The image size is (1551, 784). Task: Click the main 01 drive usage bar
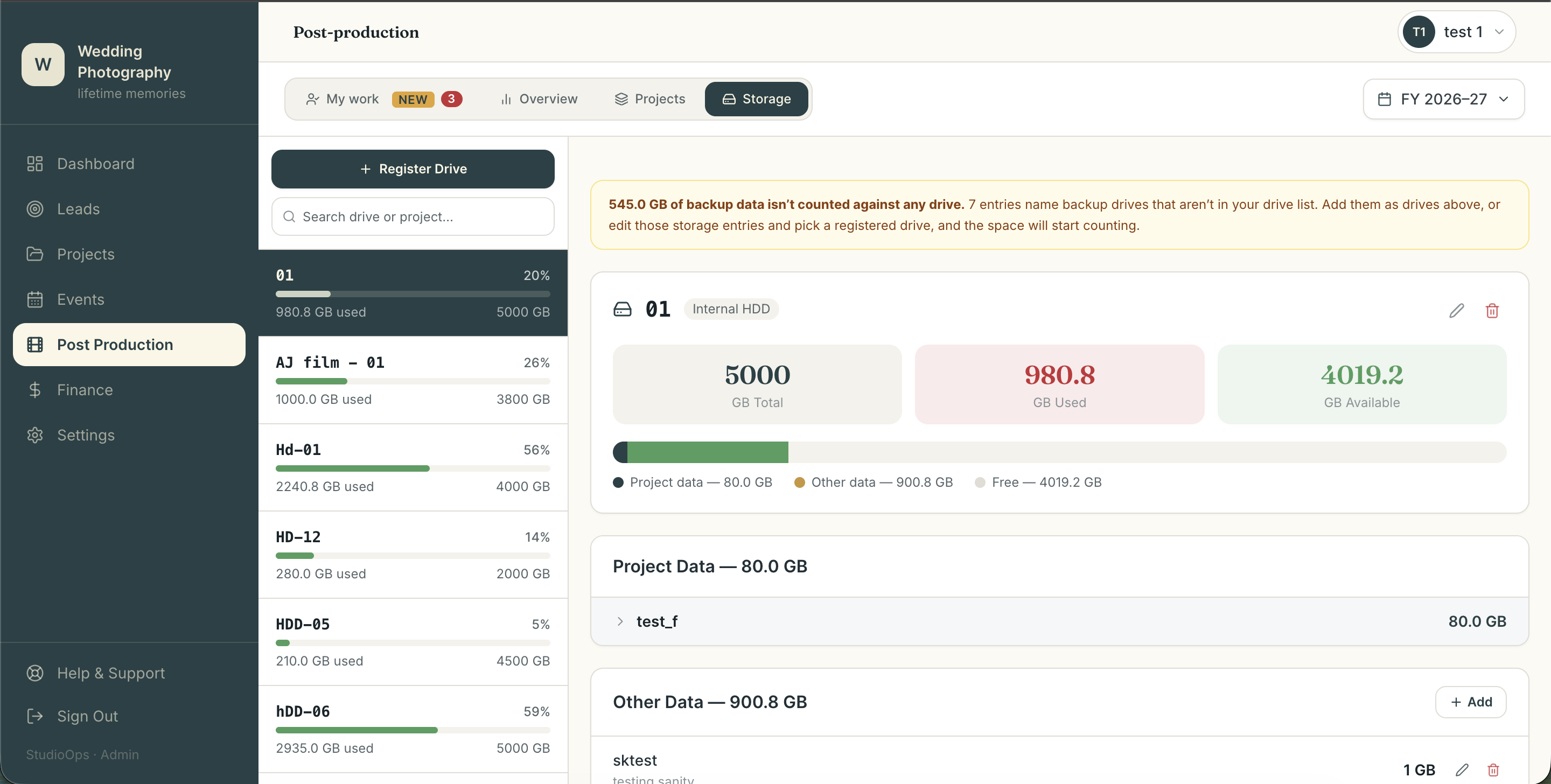[1059, 452]
